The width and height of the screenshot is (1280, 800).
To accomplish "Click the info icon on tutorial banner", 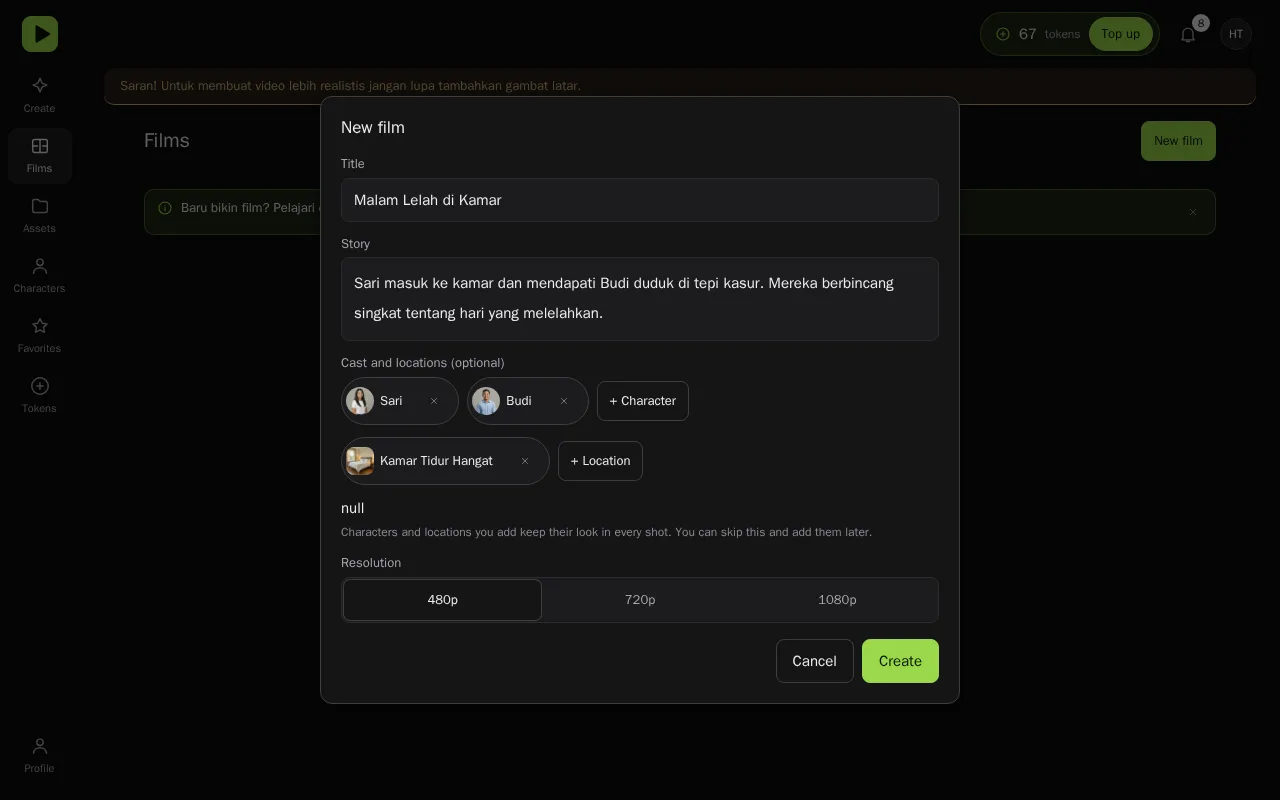I will tap(165, 208).
